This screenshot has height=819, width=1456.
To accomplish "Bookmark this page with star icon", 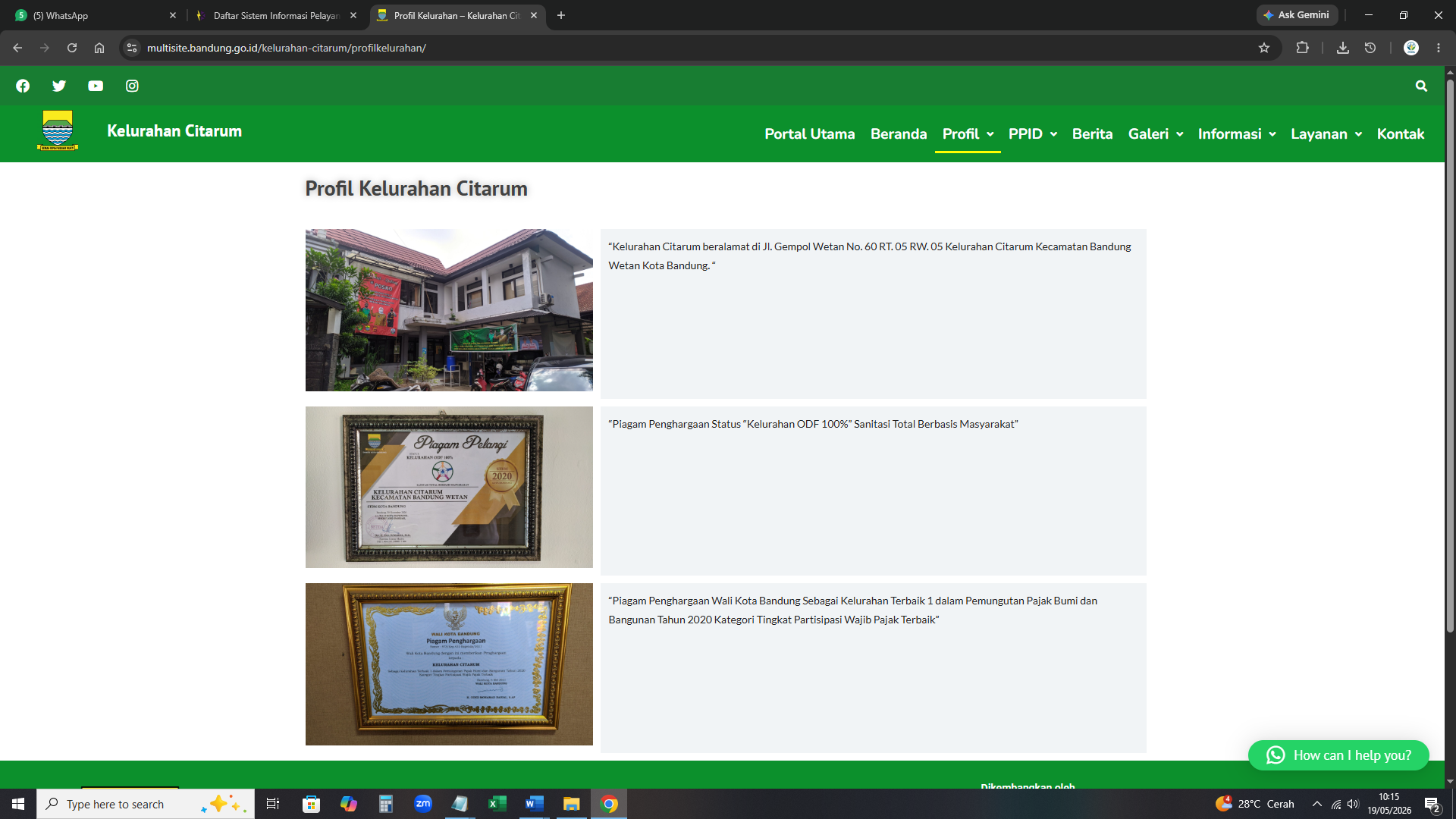I will (1264, 48).
